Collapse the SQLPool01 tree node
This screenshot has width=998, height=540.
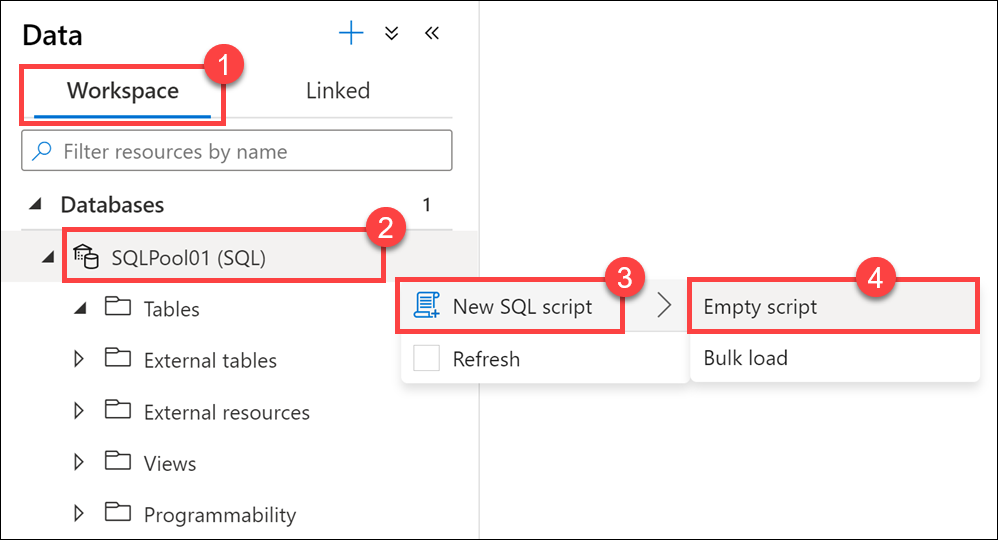48,258
